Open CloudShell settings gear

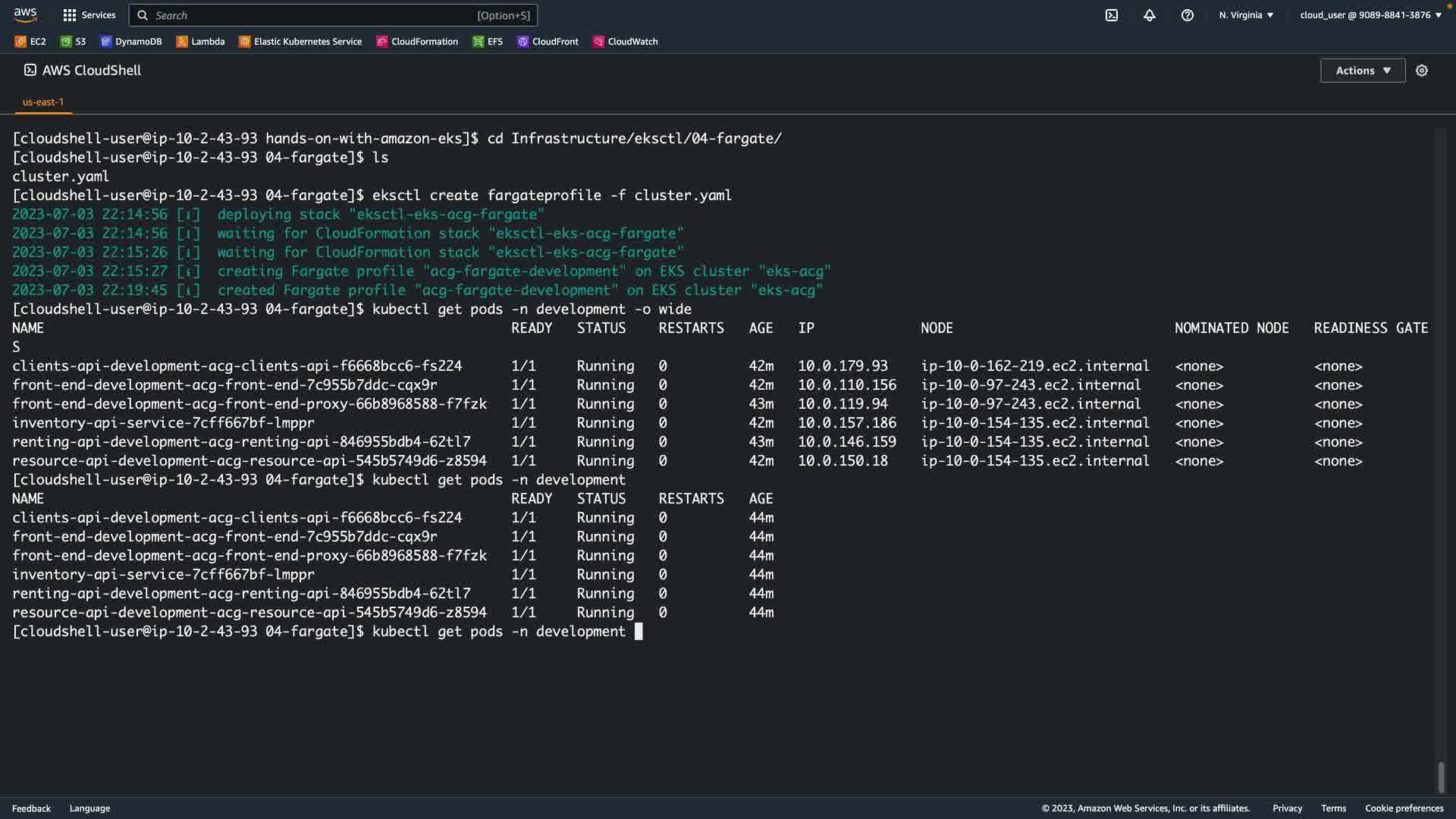1421,71
